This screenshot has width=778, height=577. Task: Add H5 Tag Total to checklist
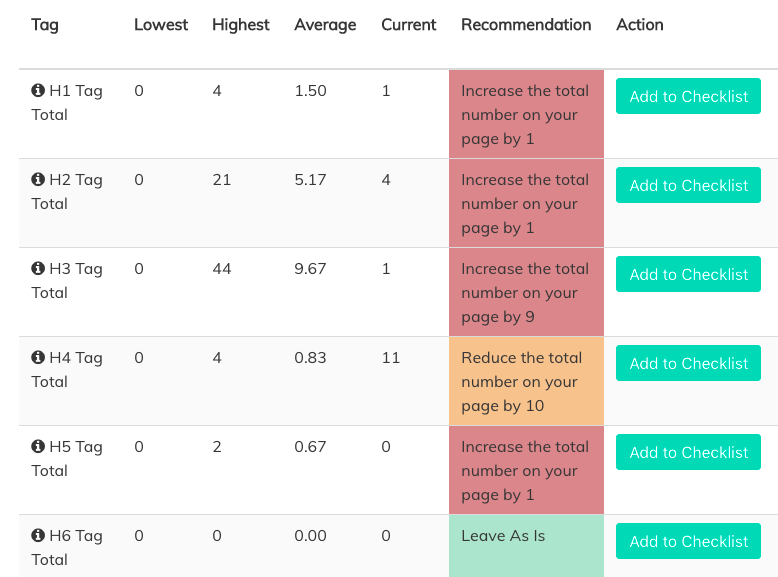(x=688, y=453)
